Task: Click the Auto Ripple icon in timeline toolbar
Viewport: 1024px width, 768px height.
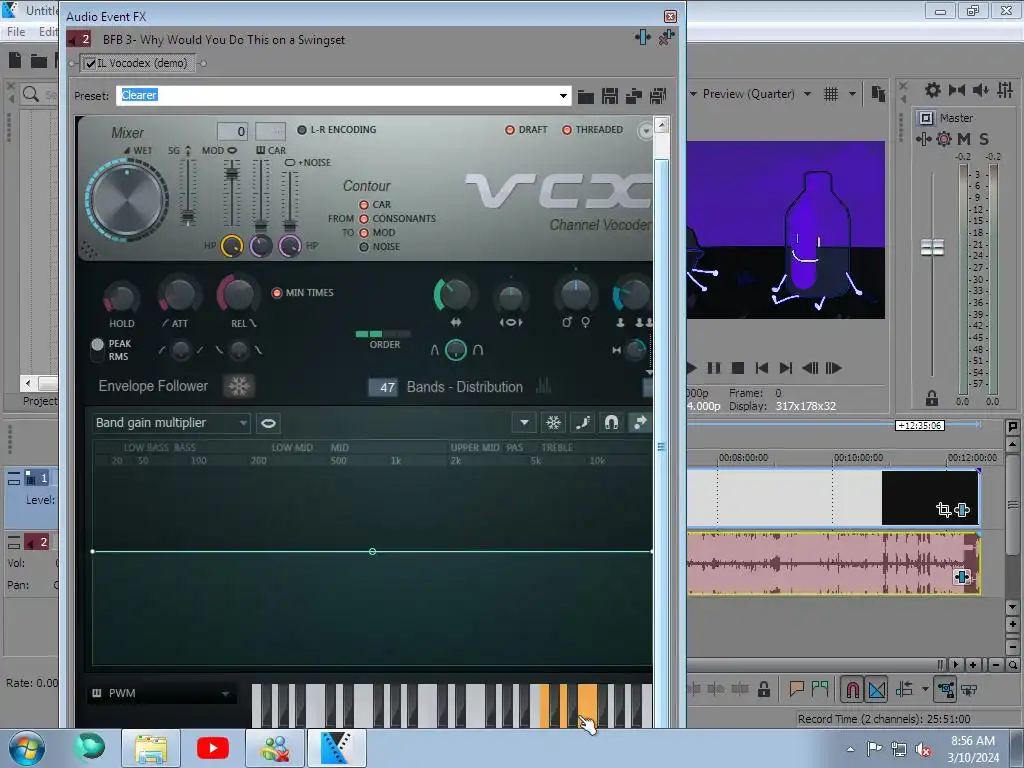Action: (x=904, y=689)
